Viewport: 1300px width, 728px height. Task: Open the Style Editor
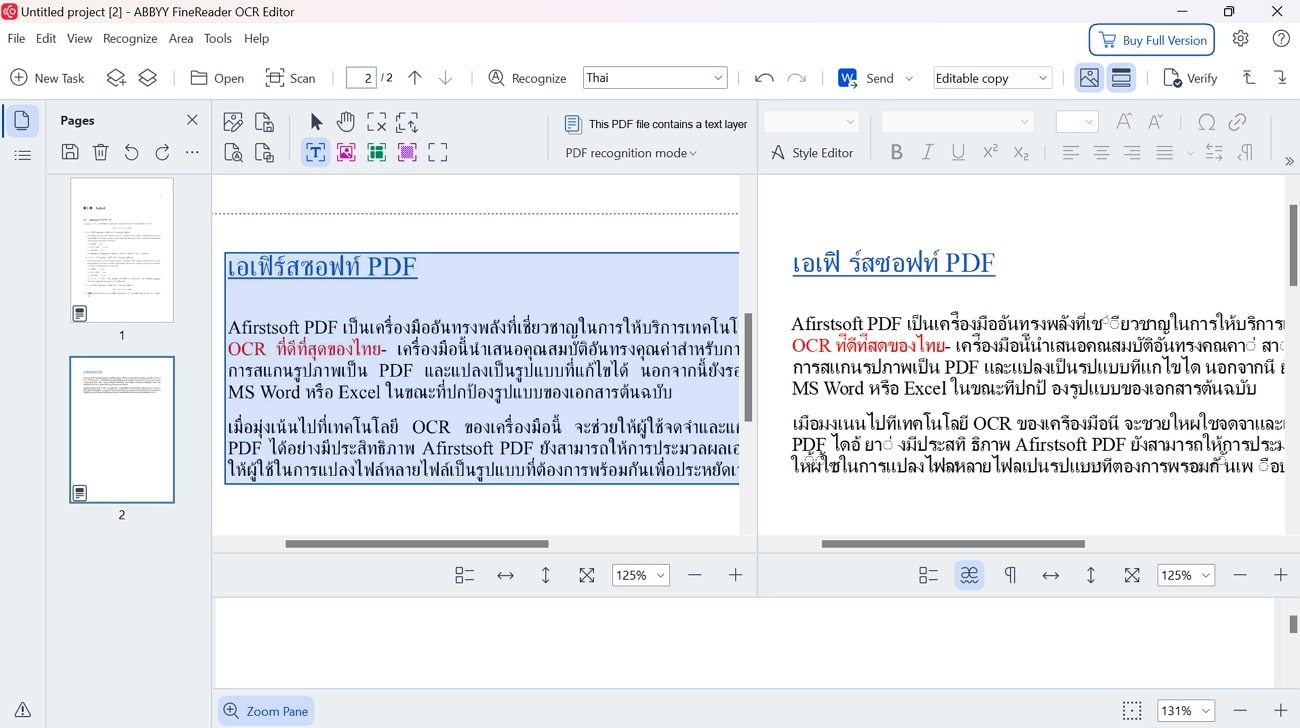pyautogui.click(x=812, y=153)
